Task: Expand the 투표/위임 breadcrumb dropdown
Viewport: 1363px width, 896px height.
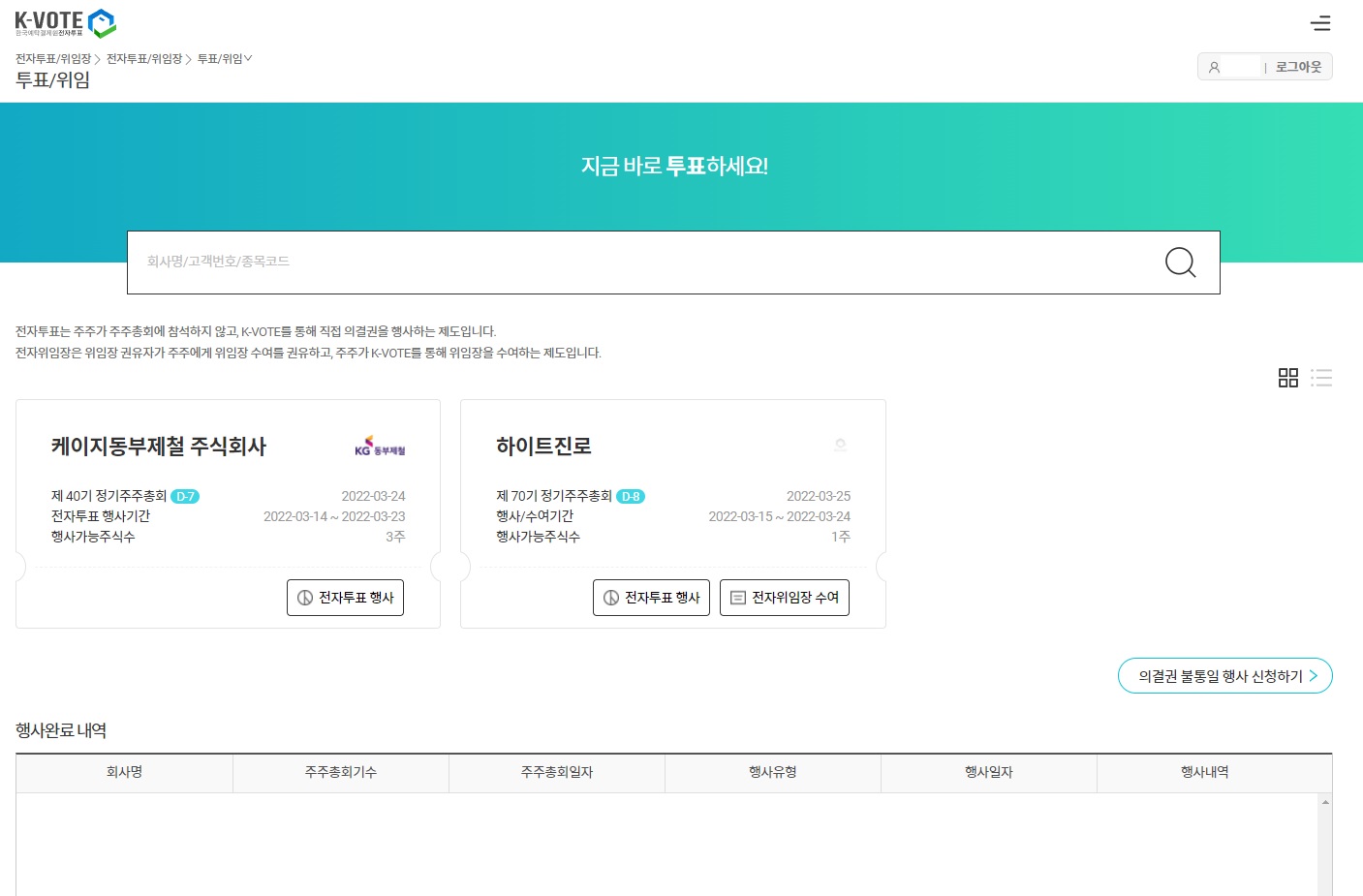Action: pyautogui.click(x=225, y=59)
